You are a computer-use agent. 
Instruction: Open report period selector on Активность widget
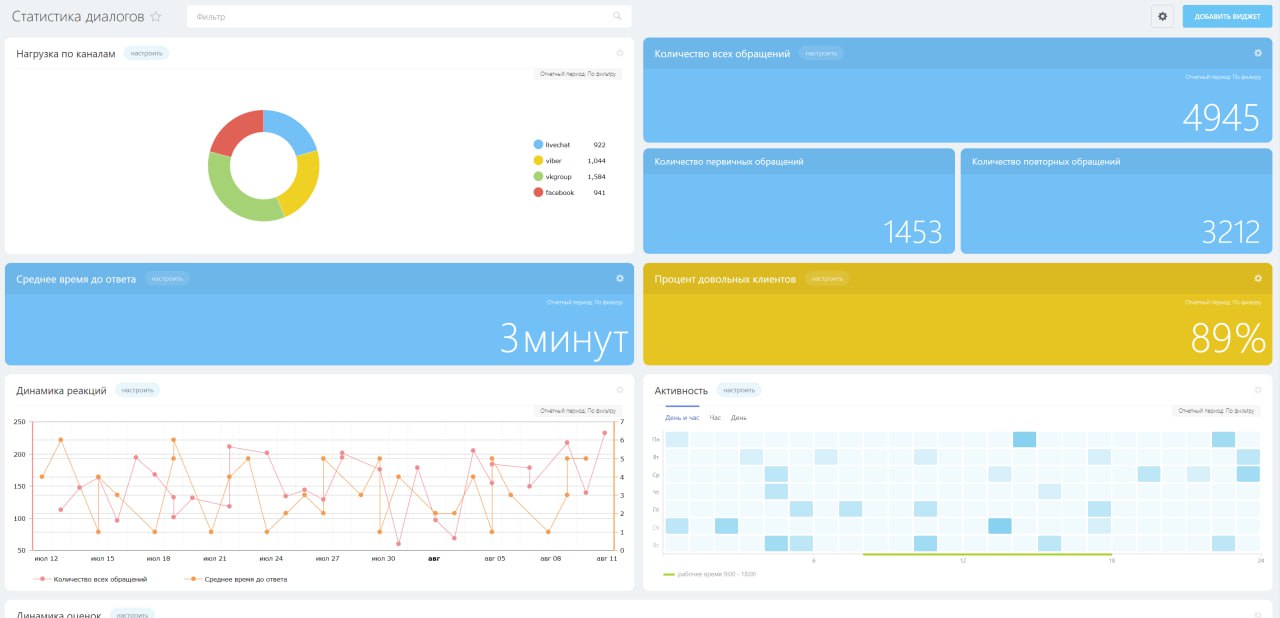pos(1215,411)
